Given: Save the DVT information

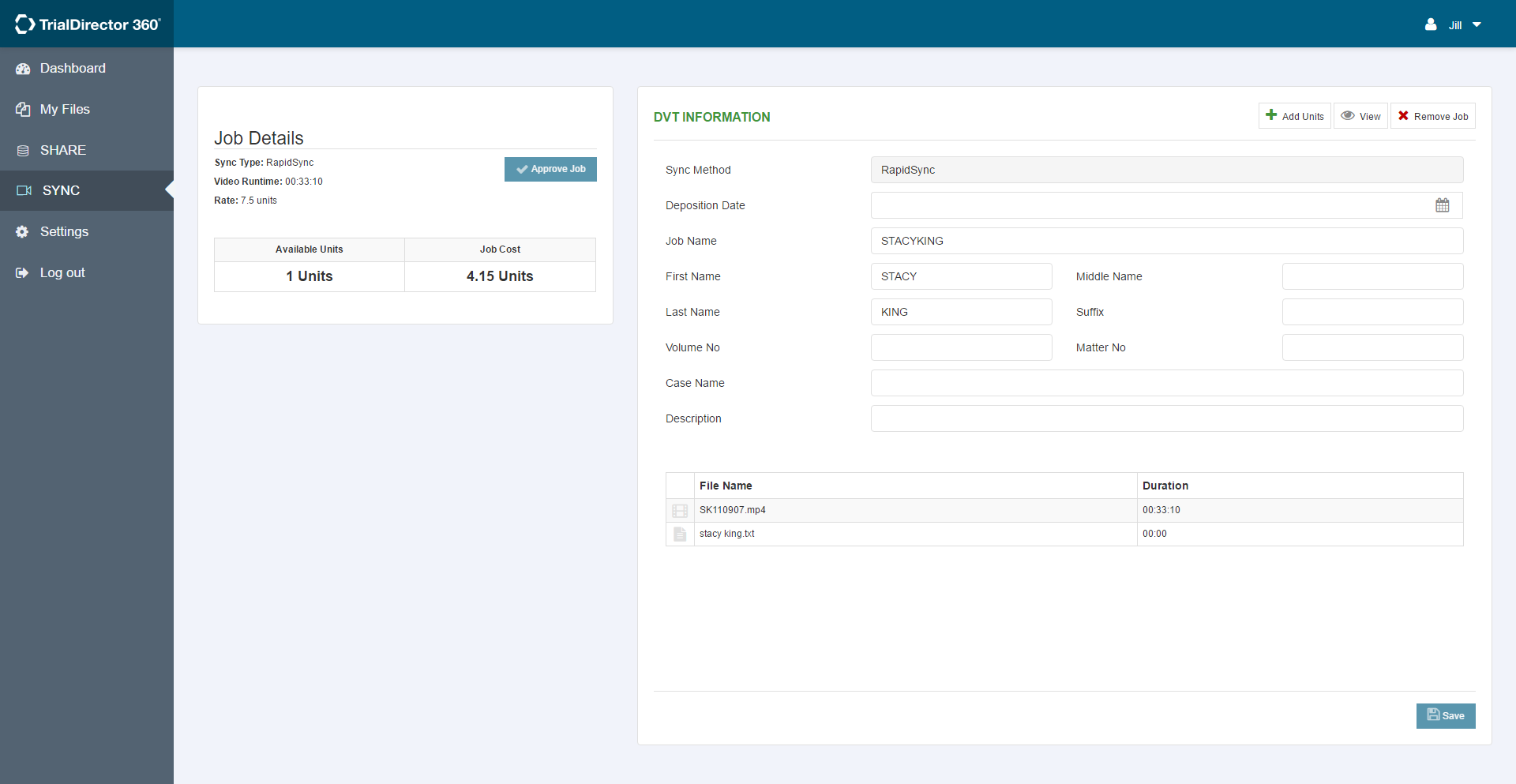Looking at the screenshot, I should coord(1446,716).
